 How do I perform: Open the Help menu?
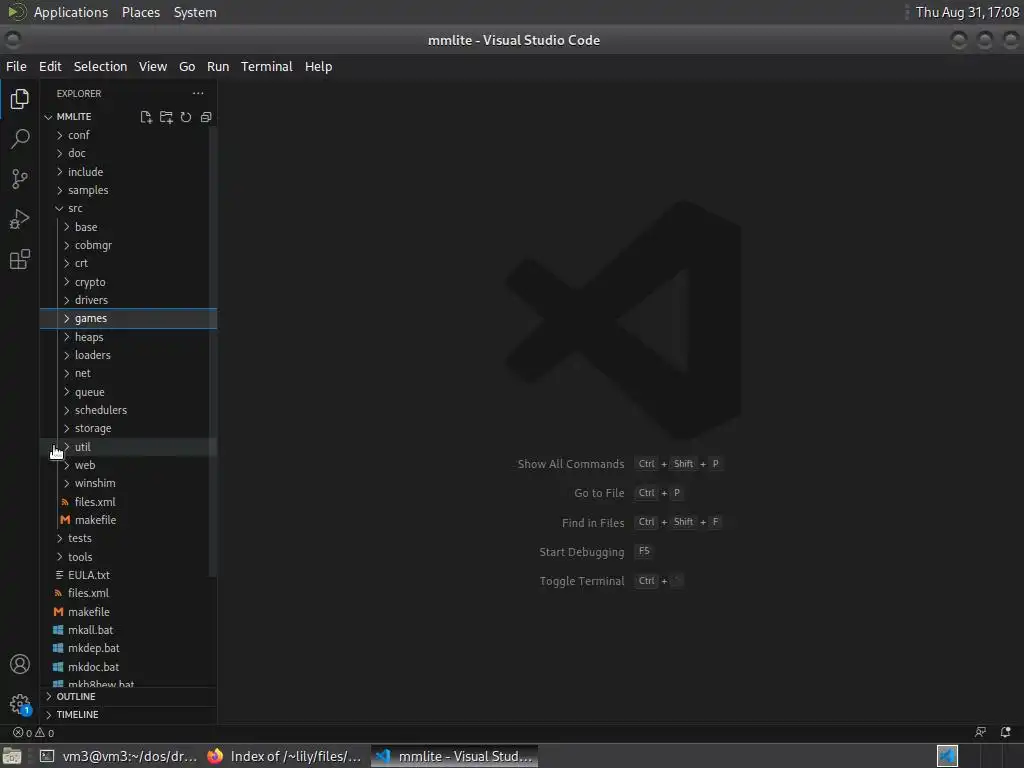point(318,67)
